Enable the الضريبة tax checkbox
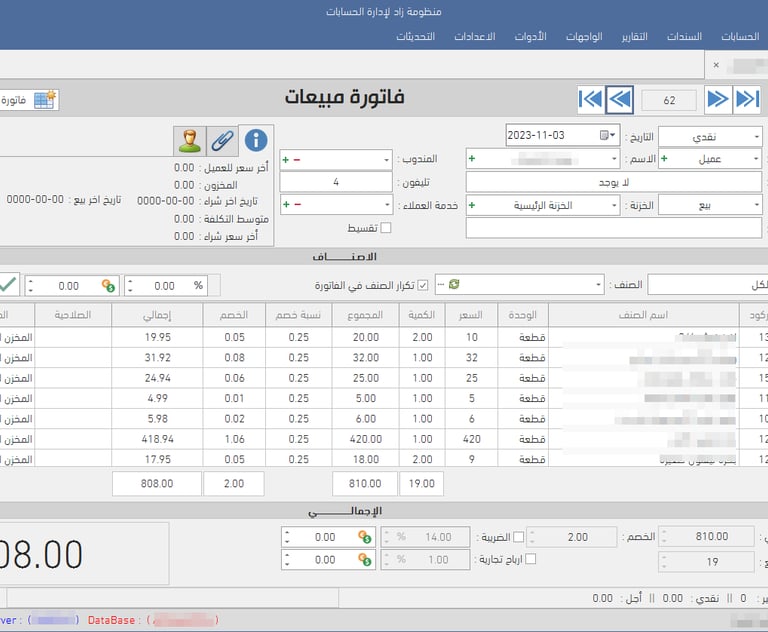The width and height of the screenshot is (768, 632). [518, 537]
